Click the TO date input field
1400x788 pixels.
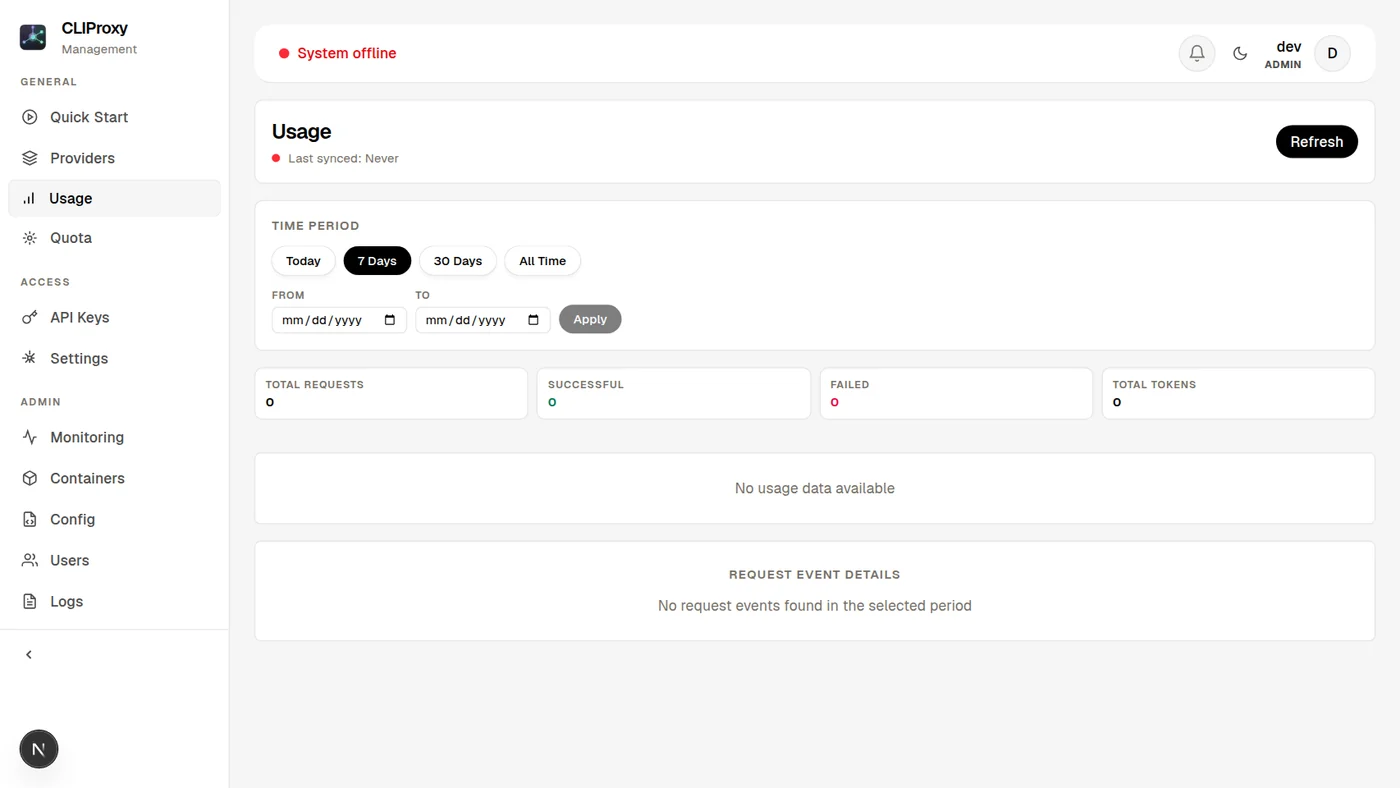[482, 320]
